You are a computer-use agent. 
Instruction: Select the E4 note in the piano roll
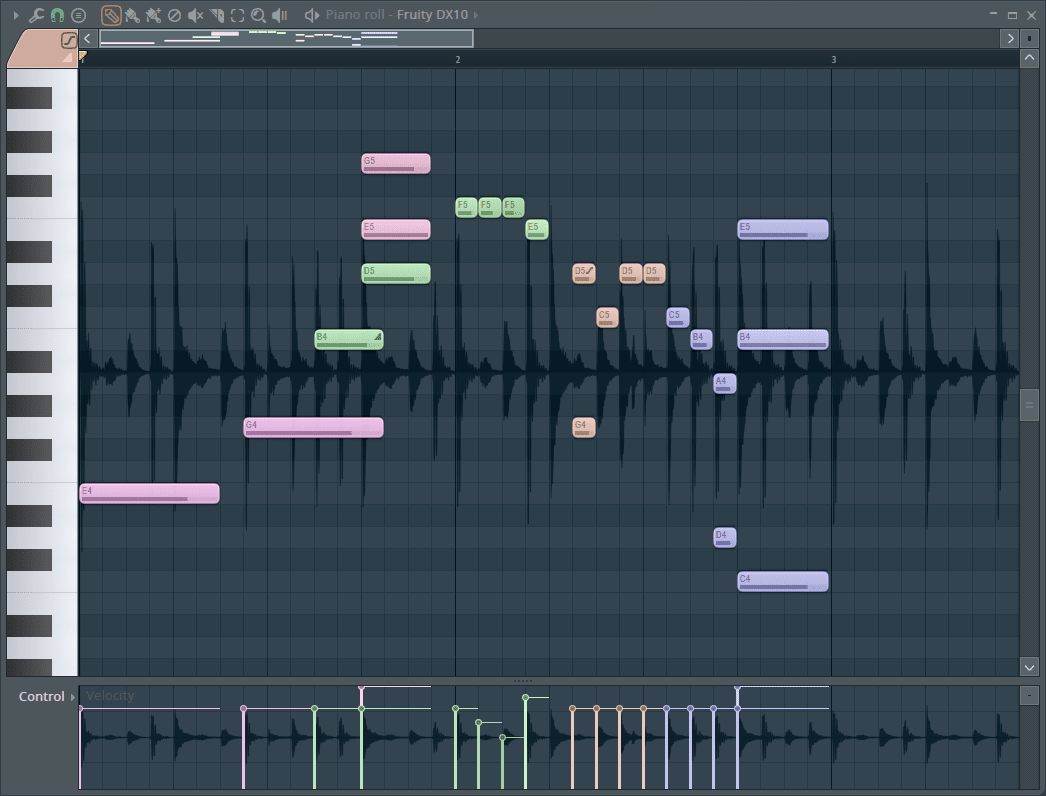point(148,492)
